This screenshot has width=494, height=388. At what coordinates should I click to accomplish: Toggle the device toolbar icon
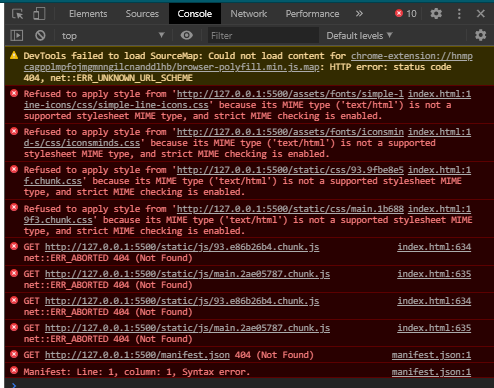coord(39,14)
